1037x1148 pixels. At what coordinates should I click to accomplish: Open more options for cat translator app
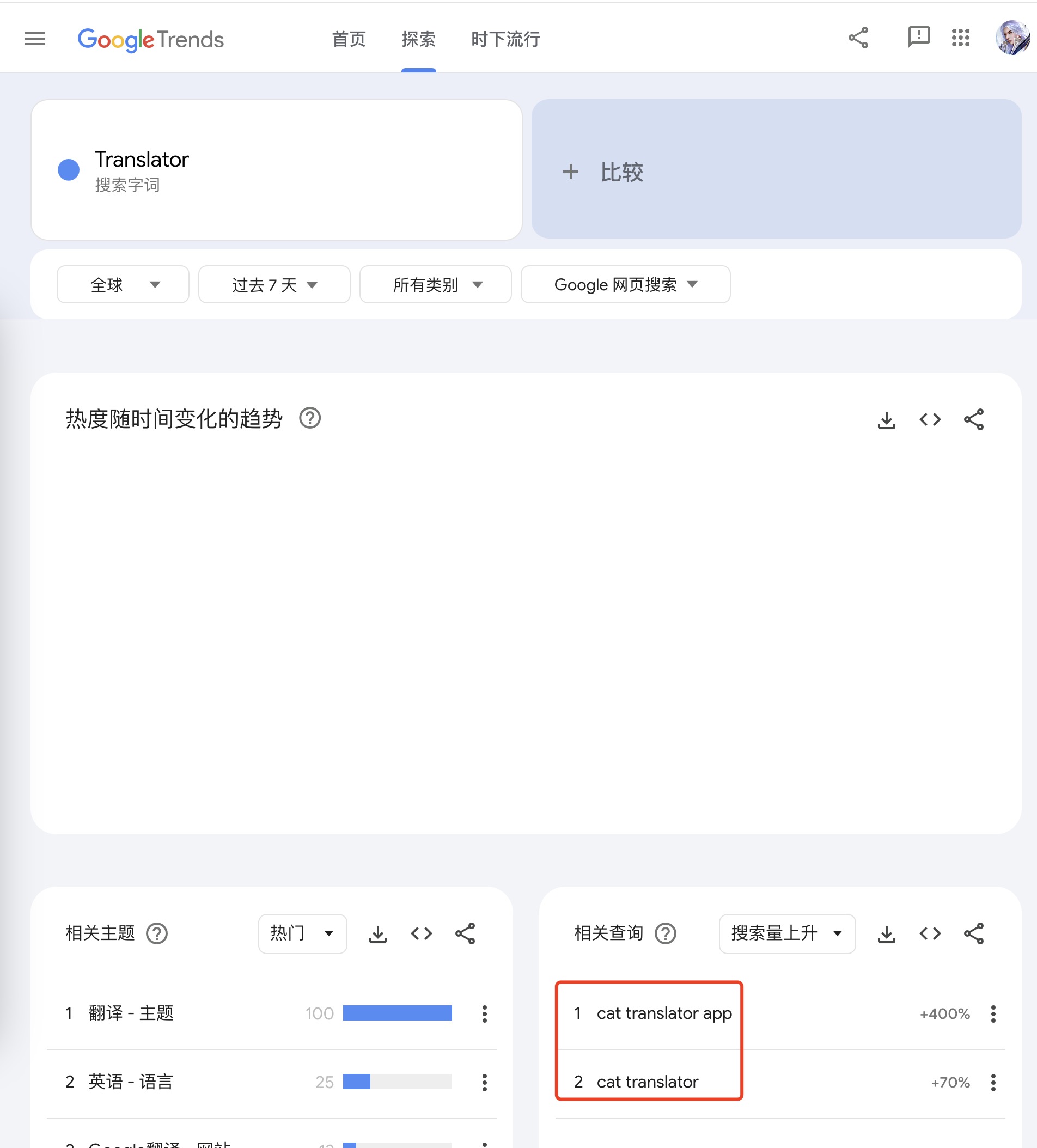(x=993, y=1013)
